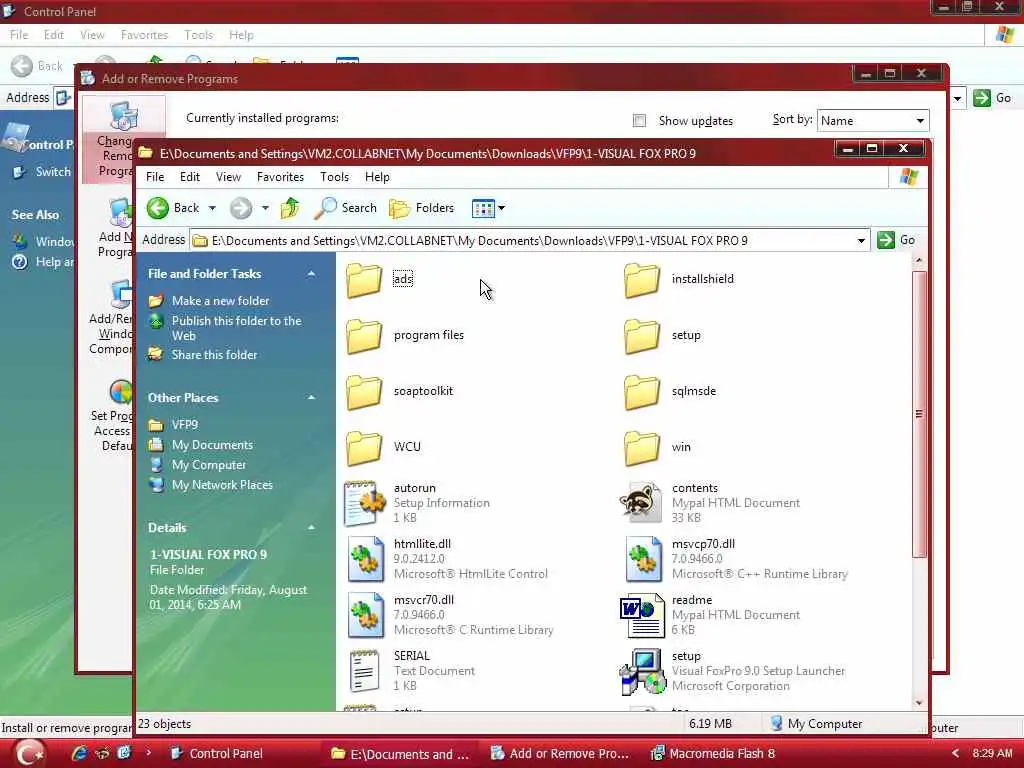1024x768 pixels.
Task: Select the readme HTML document icon
Action: click(642, 615)
